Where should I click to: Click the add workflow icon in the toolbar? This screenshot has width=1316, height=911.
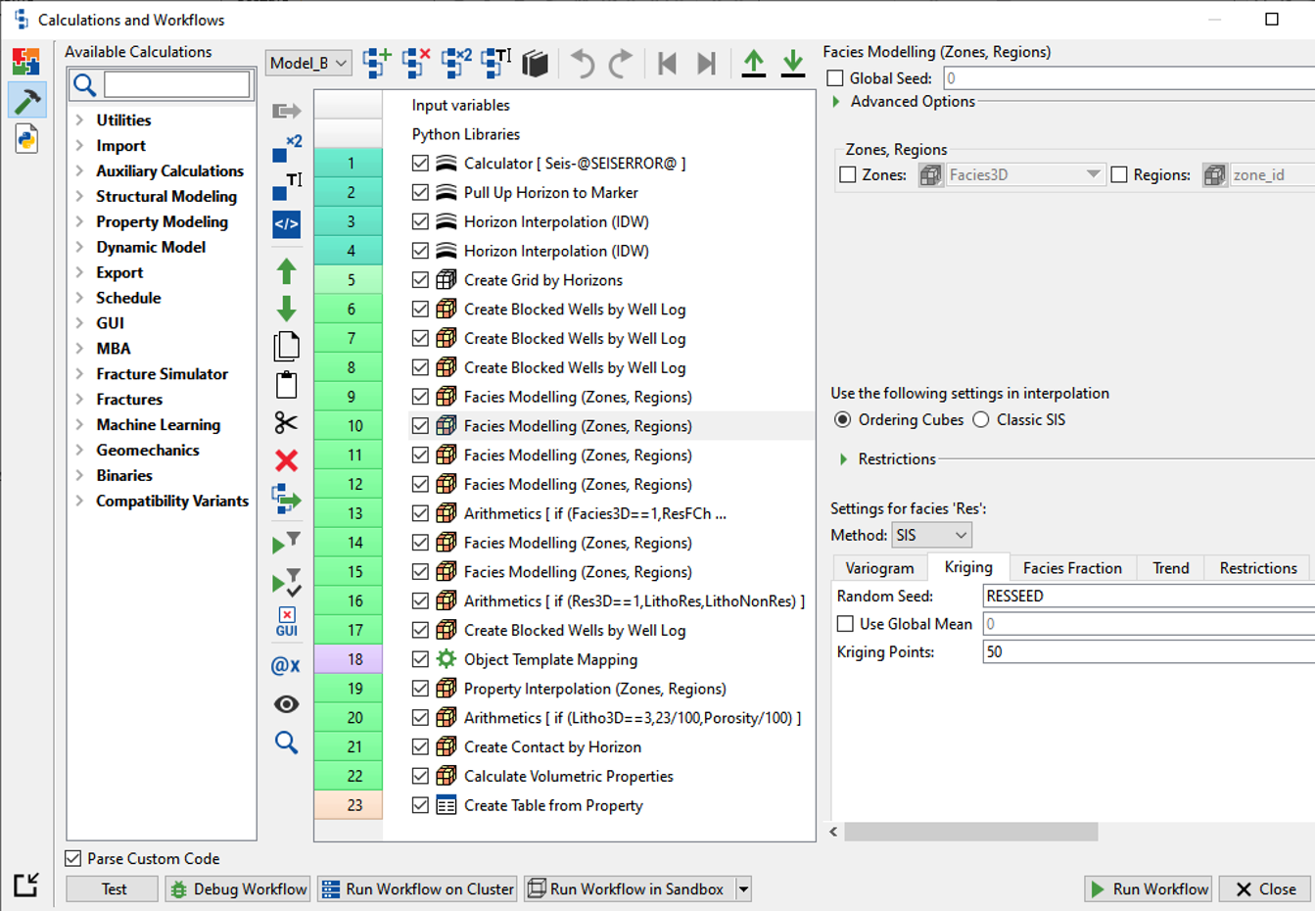[377, 63]
